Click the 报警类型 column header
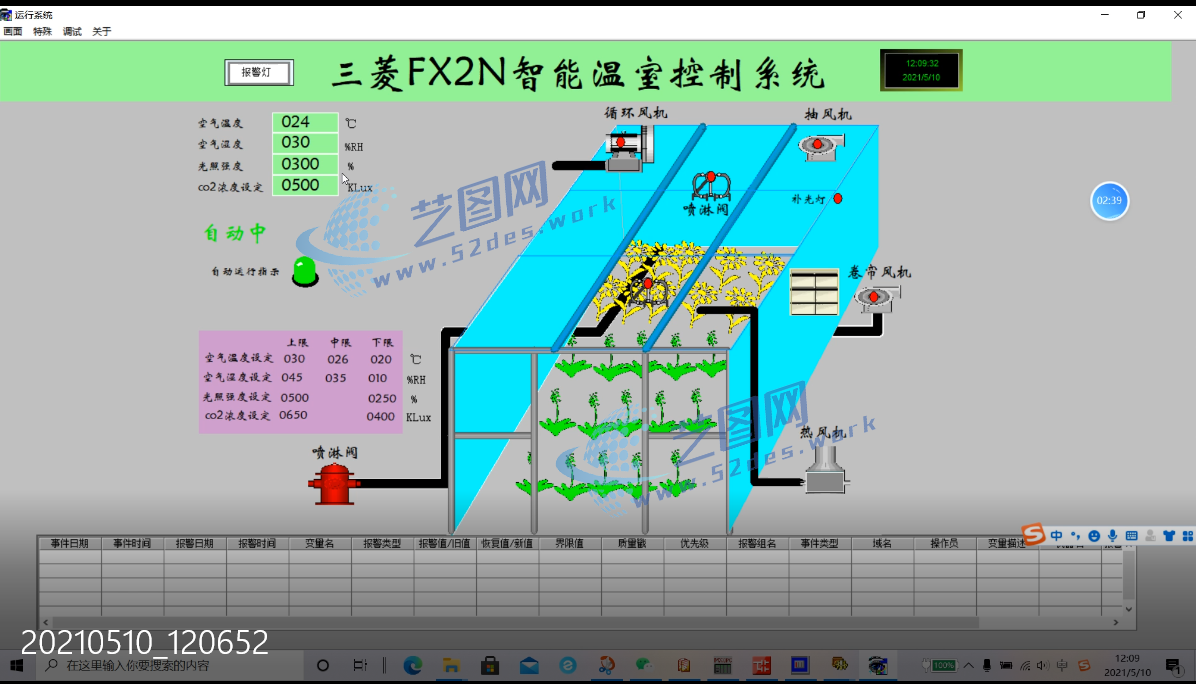The width and height of the screenshot is (1196, 684). 382,544
